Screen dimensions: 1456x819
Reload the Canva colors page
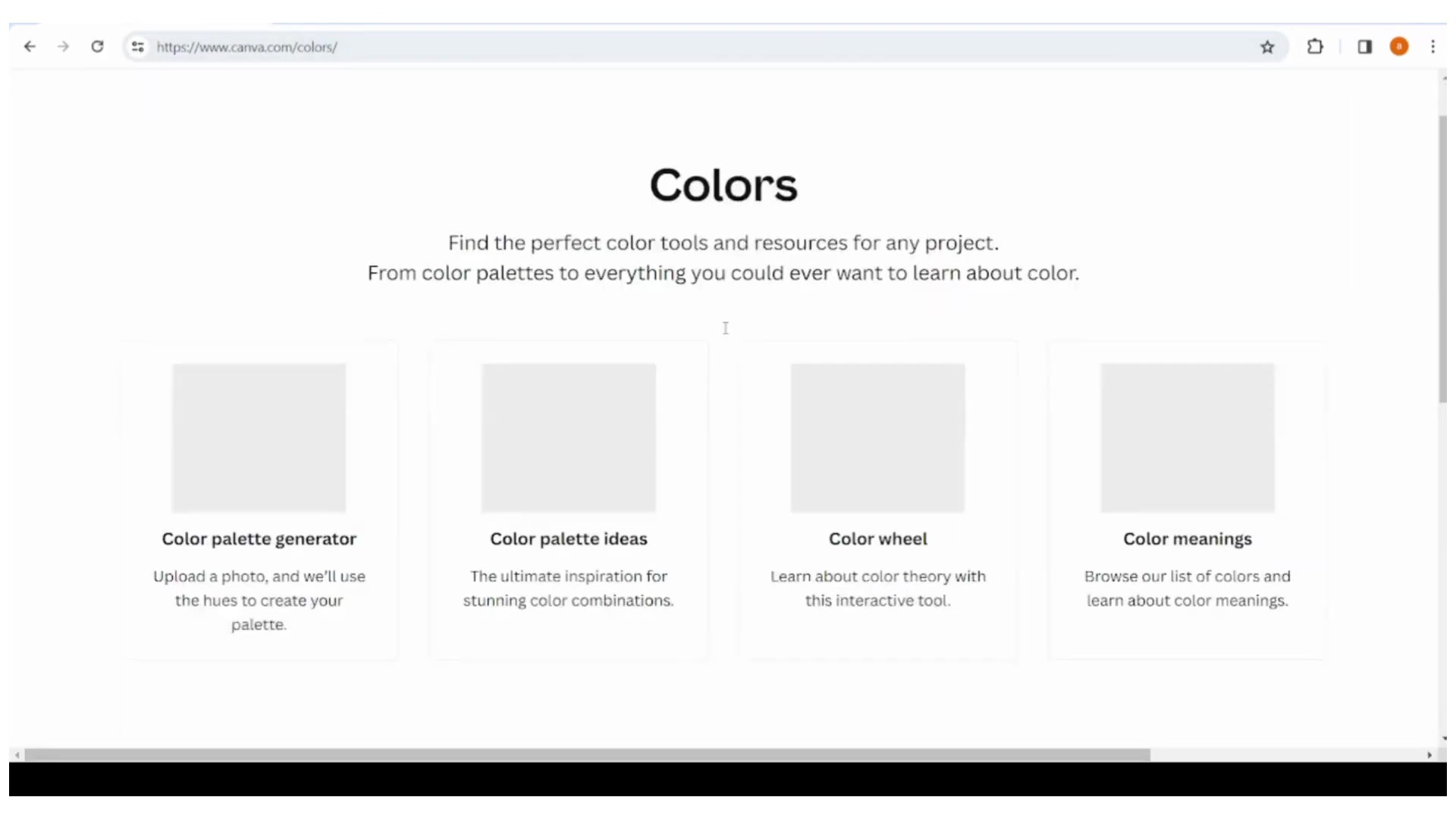(x=97, y=47)
